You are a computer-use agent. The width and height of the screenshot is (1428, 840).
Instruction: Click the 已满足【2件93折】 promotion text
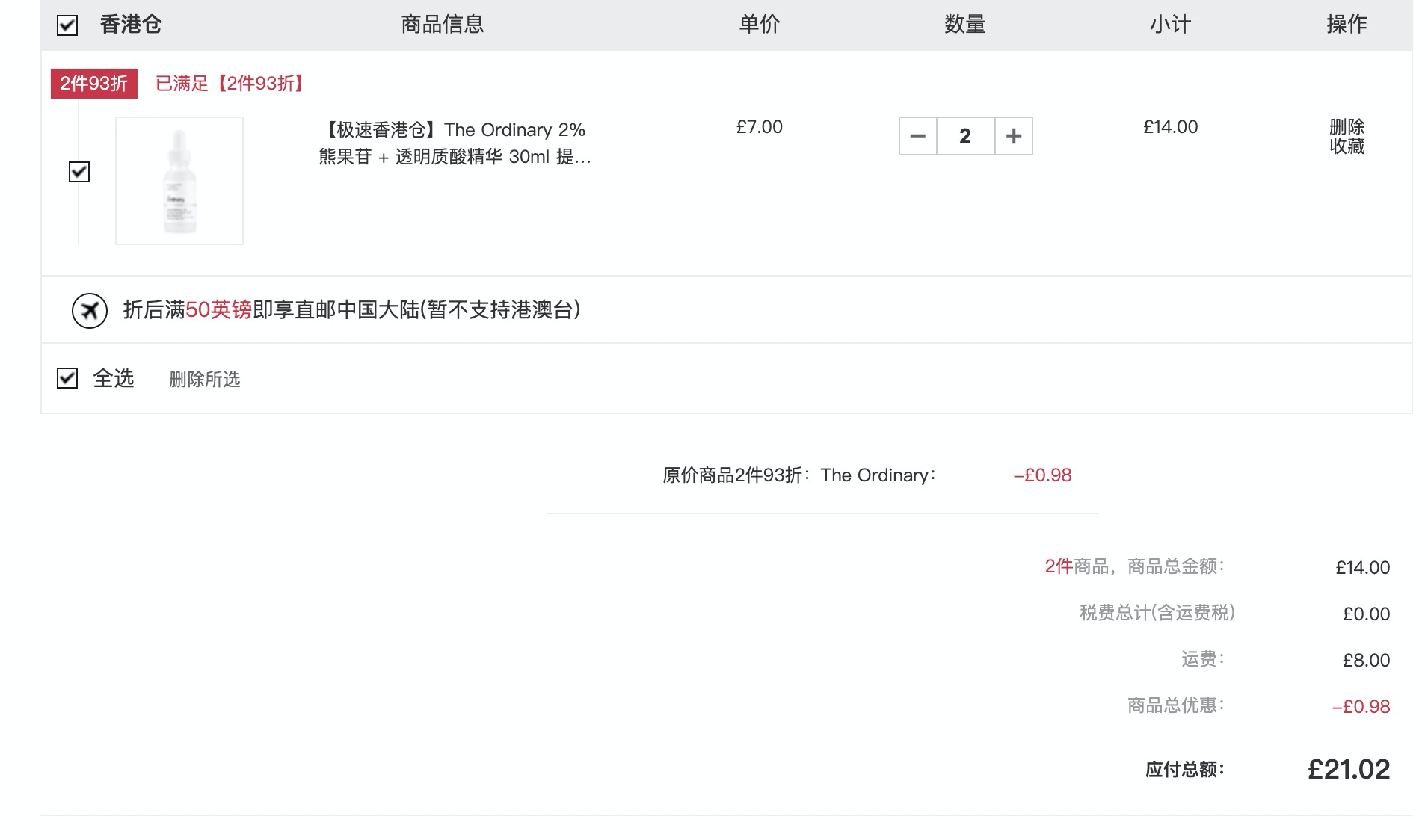230,84
